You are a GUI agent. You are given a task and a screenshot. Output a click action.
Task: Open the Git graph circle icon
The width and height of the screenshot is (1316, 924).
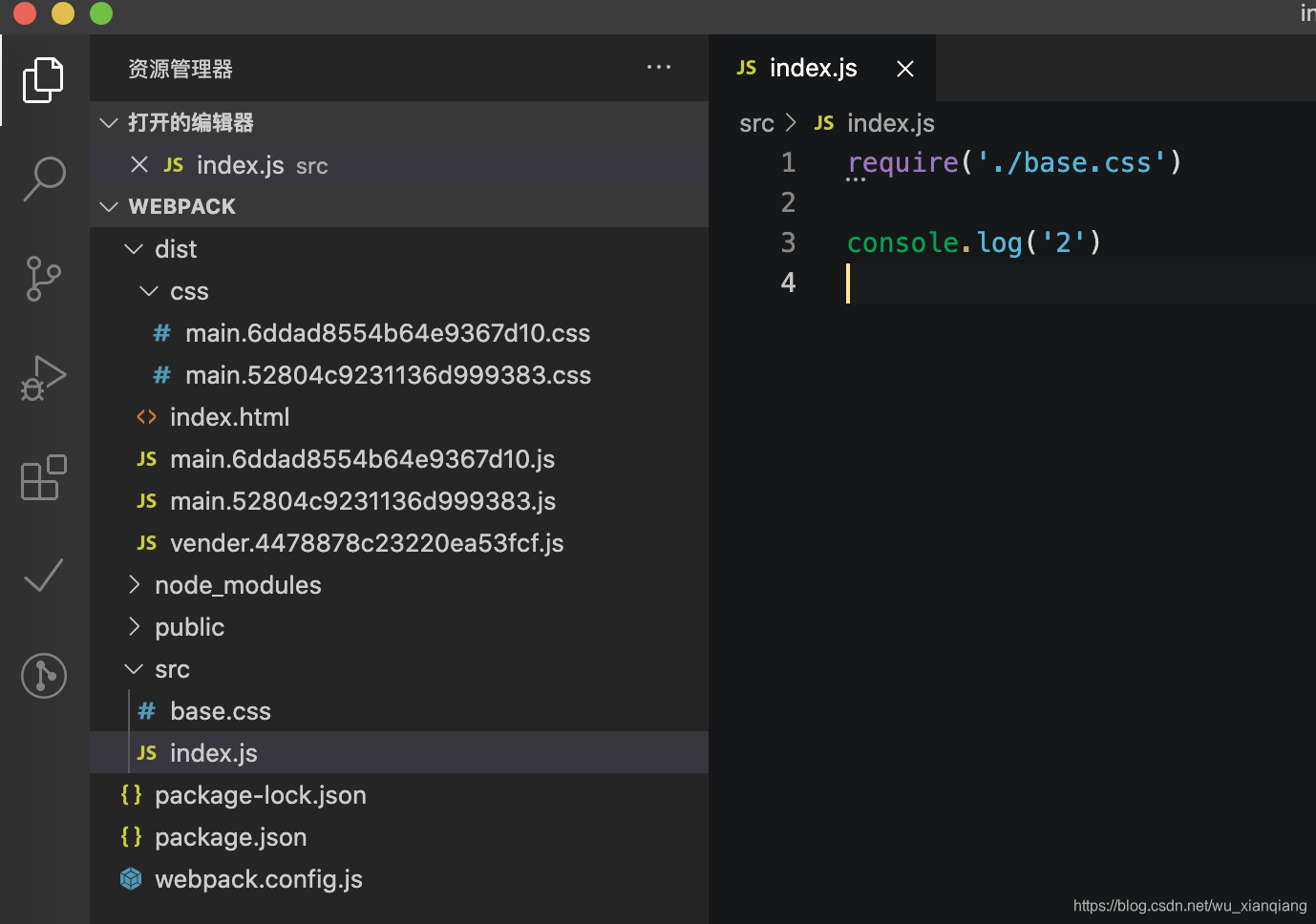44,676
